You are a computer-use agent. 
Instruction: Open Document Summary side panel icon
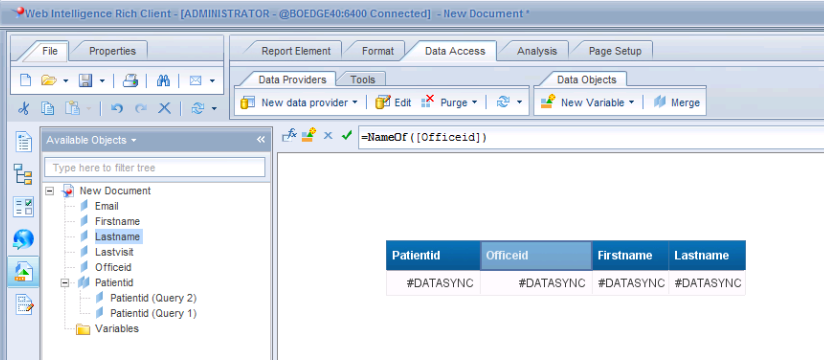click(x=24, y=143)
